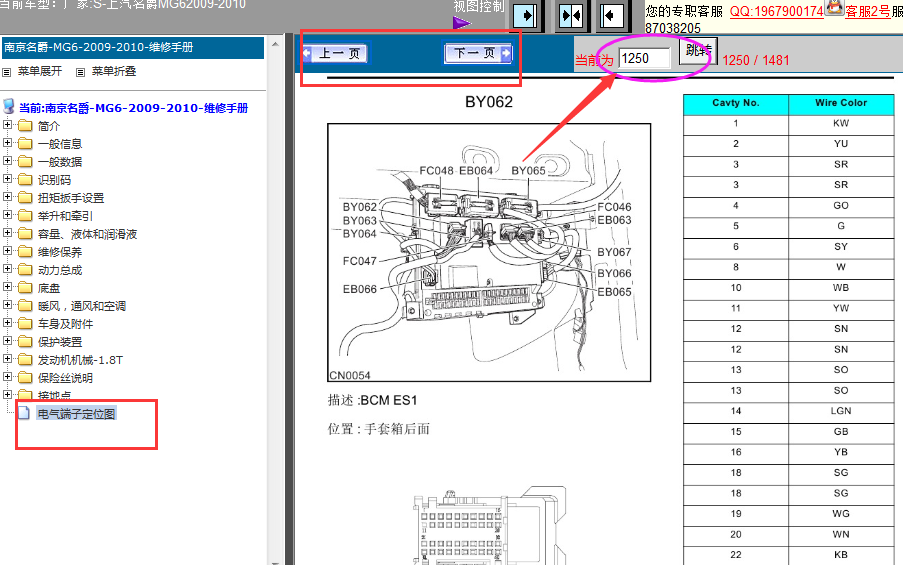
Task: Click the 菜单展开 list icon
Action: pos(7,73)
